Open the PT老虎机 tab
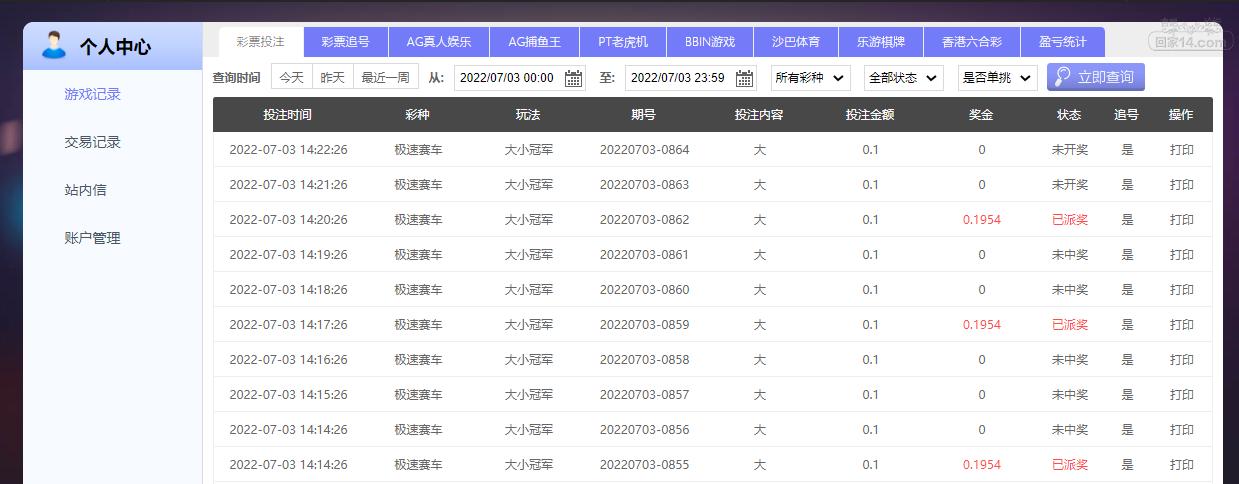The image size is (1239, 484). point(623,42)
